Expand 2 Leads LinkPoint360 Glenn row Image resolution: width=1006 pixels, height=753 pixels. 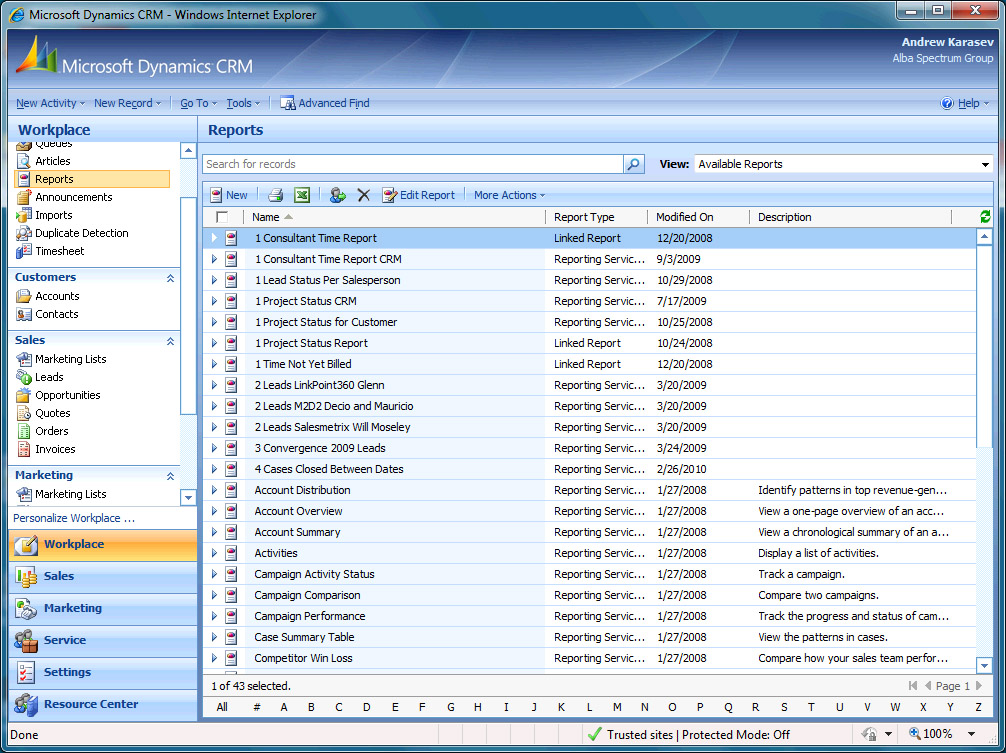tap(214, 385)
